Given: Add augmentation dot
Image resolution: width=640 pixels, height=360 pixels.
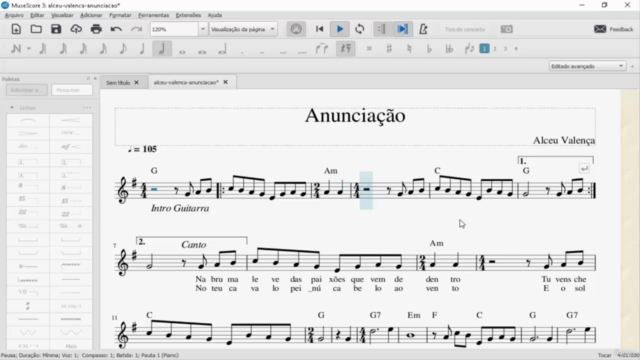Looking at the screenshot, I should coord(242,51).
